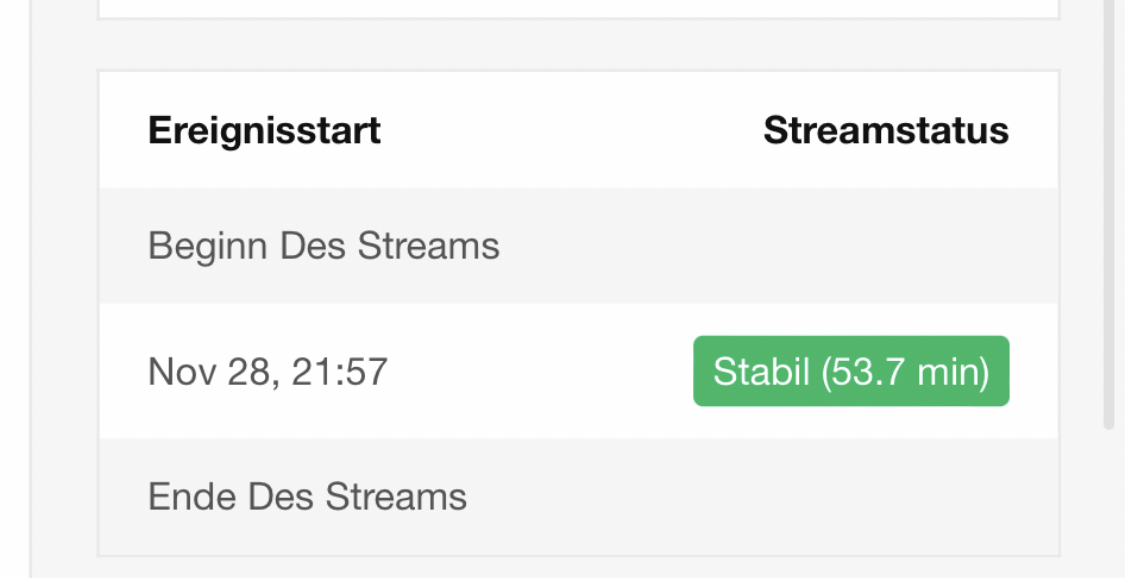Image resolution: width=1125 pixels, height=578 pixels.
Task: Select the Beginn Des Streams row label
Action: pos(324,246)
